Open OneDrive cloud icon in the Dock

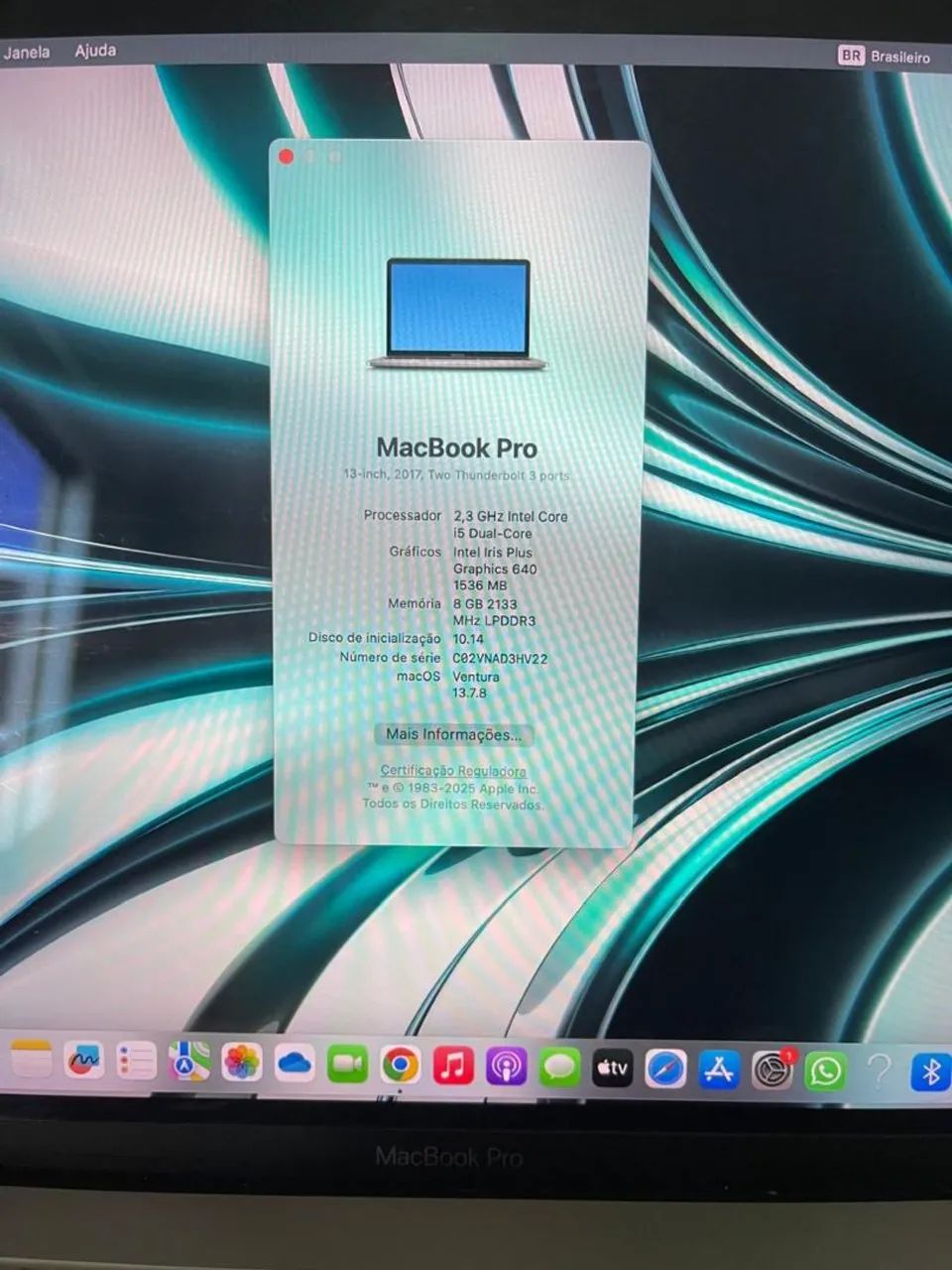click(295, 1065)
